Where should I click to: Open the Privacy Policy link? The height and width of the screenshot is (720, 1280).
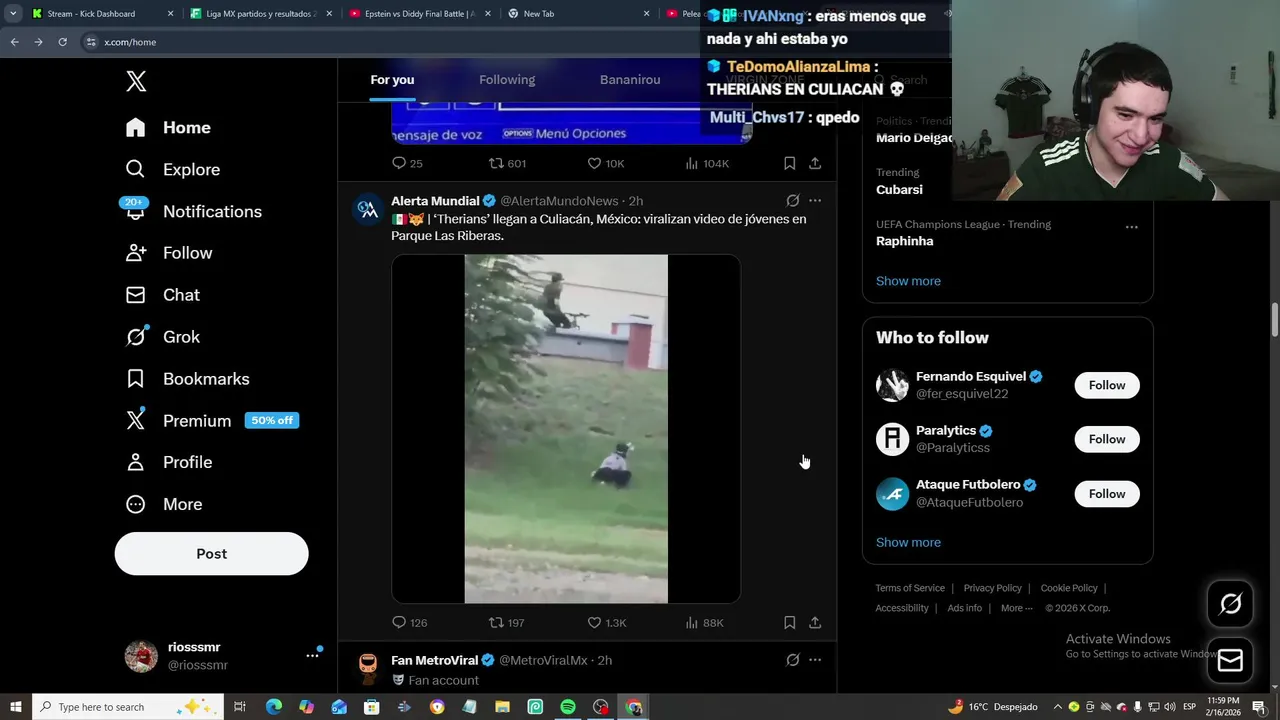click(992, 588)
